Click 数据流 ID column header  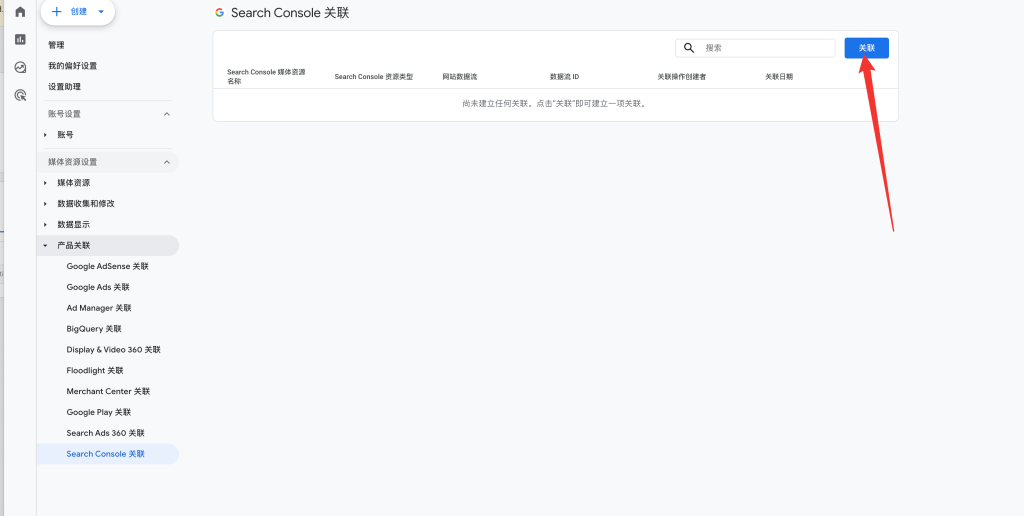[x=564, y=77]
